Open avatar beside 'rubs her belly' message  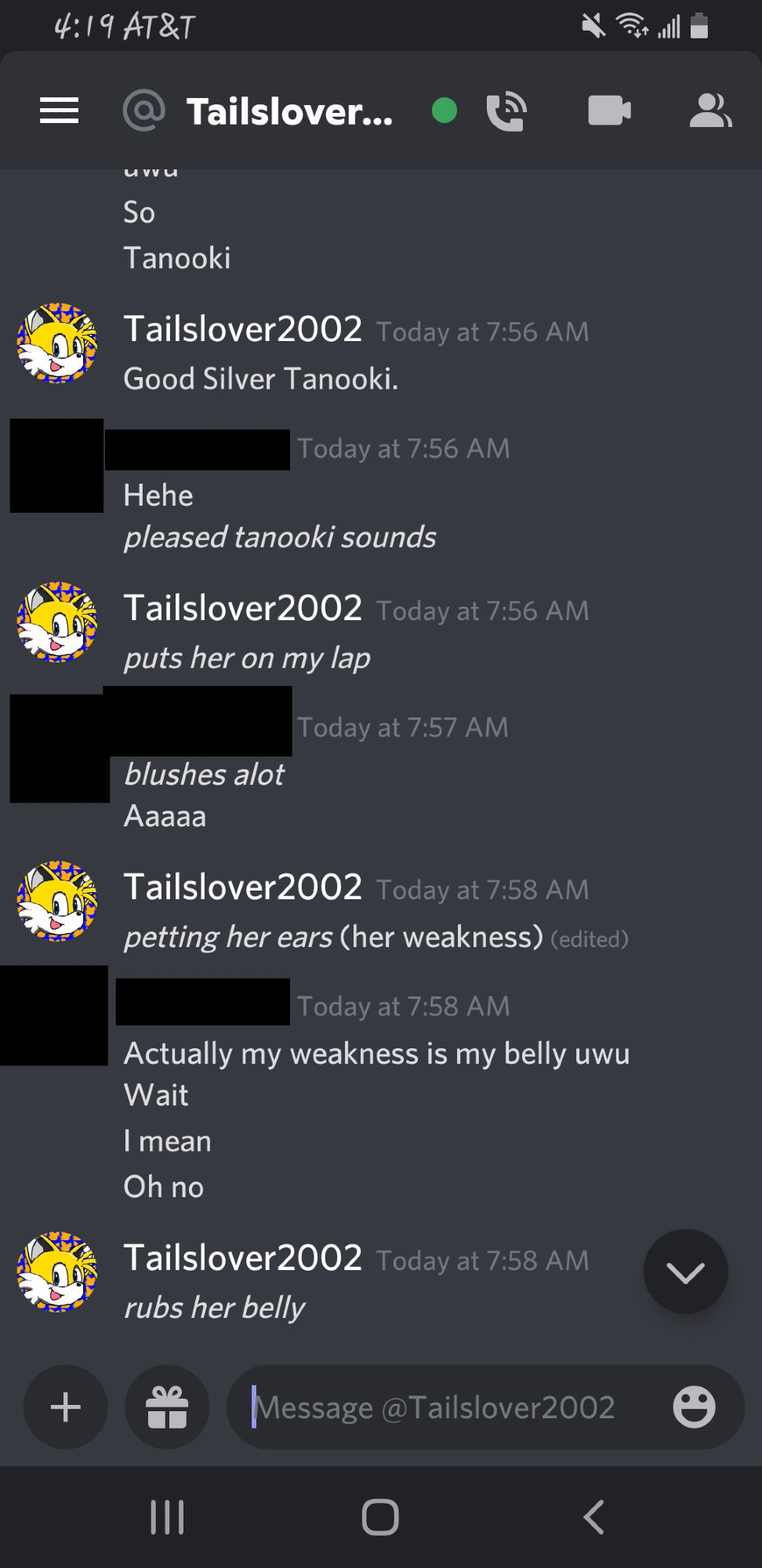pos(57,1272)
